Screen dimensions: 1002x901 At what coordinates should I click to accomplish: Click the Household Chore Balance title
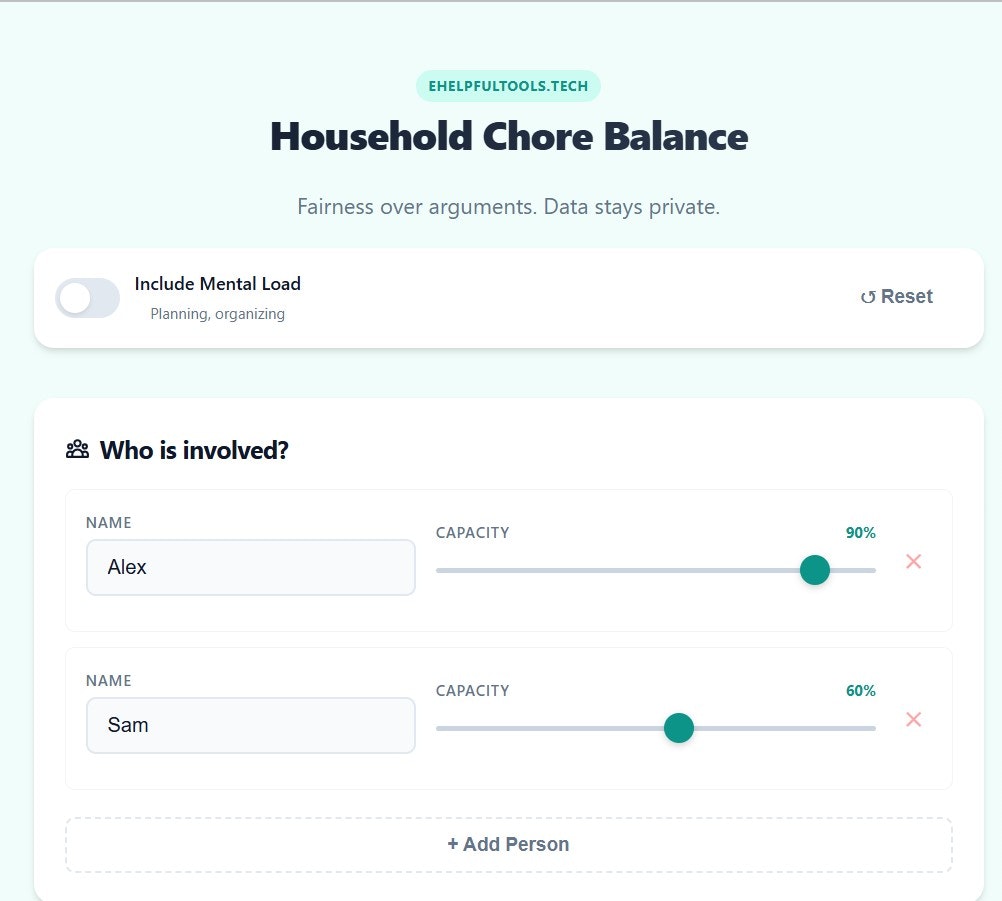(x=508, y=137)
